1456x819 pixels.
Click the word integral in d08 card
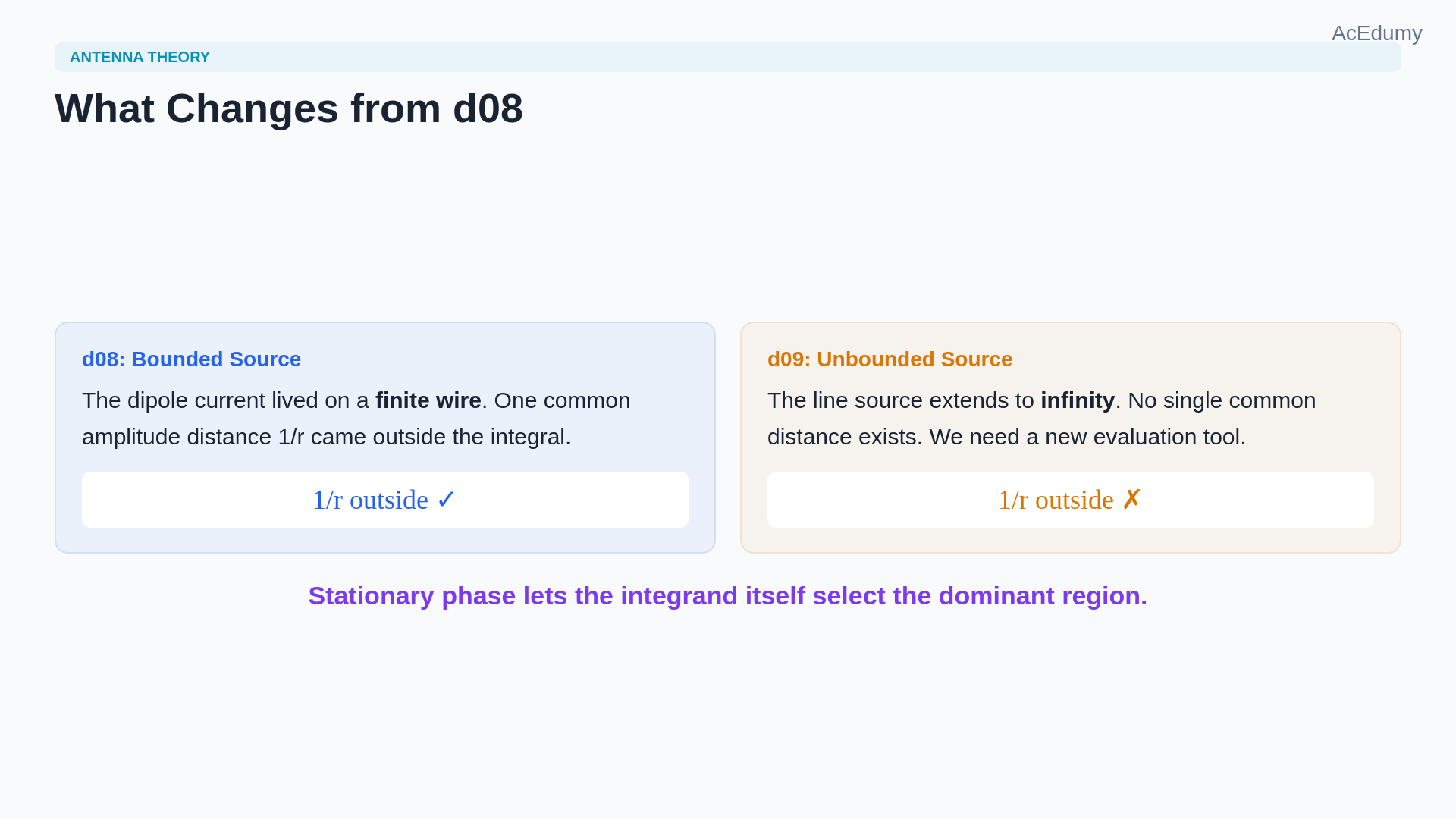[530, 437]
